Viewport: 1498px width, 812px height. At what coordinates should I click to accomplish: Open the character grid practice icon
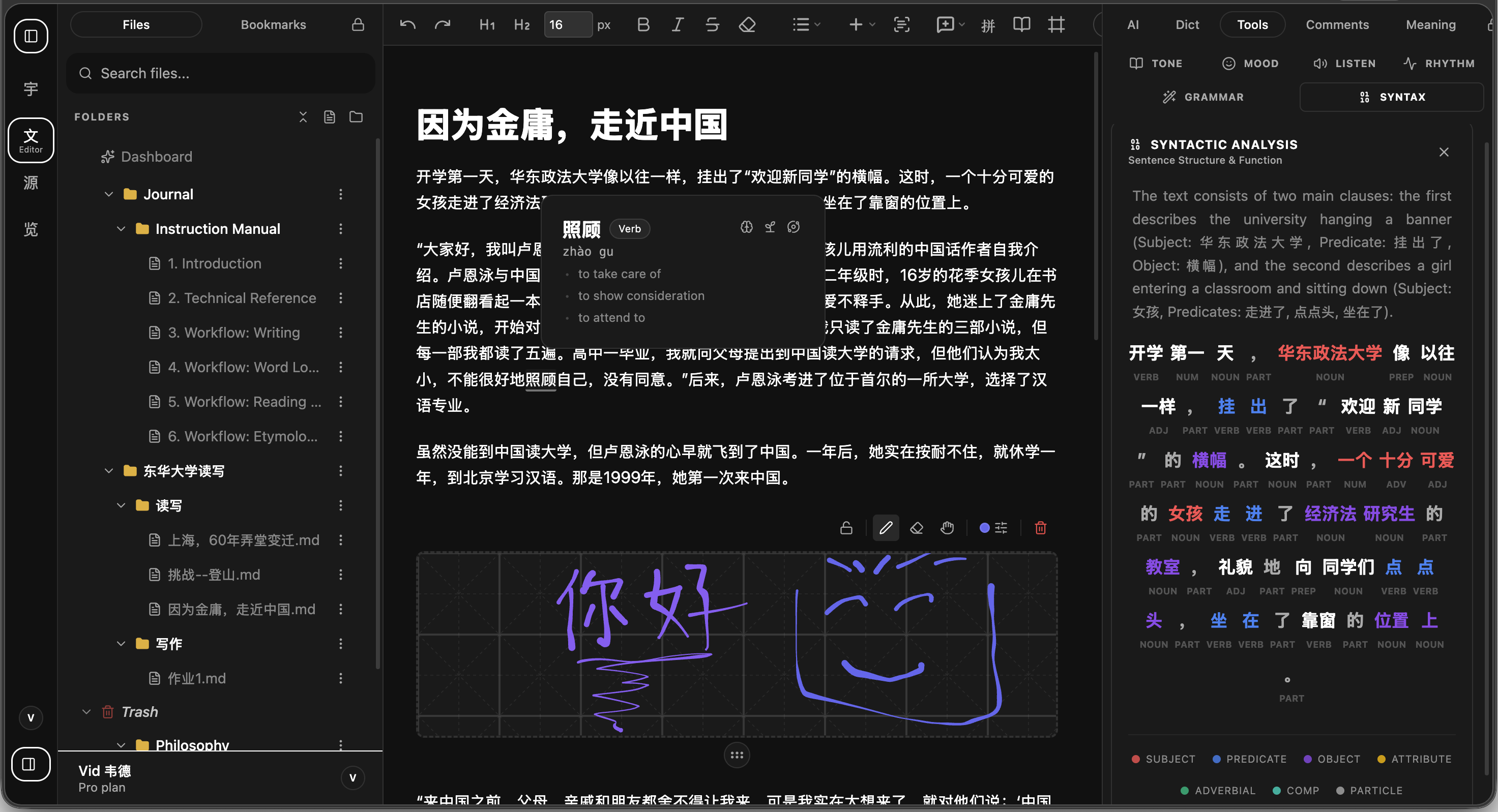coord(1056,24)
